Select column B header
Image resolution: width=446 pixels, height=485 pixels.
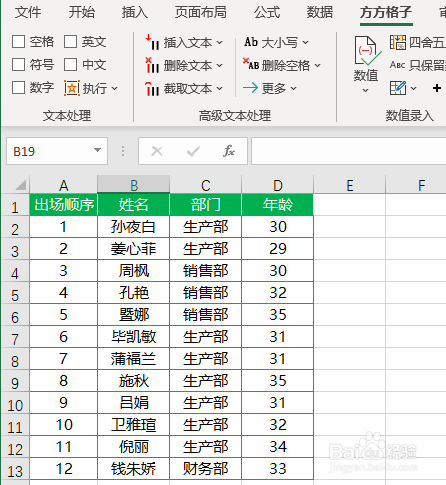(134, 185)
